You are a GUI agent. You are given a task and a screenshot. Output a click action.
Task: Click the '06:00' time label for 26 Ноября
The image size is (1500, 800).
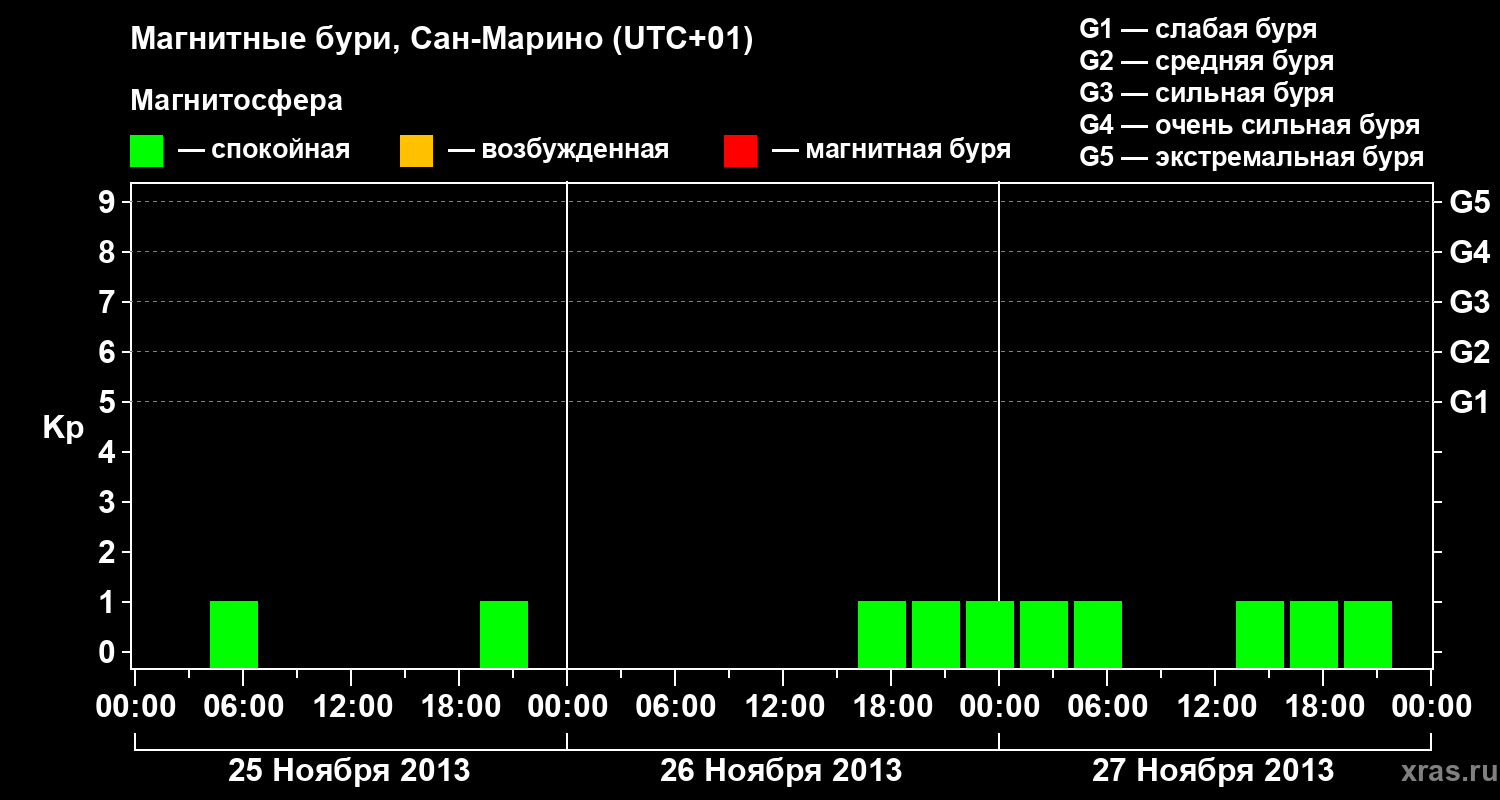(675, 707)
